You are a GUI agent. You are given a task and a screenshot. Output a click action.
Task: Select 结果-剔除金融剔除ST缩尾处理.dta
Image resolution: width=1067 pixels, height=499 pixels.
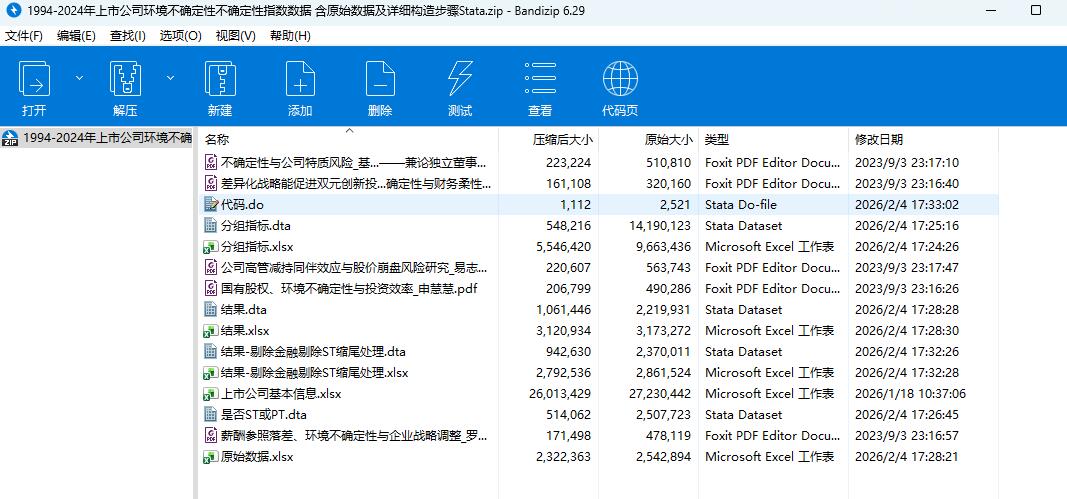(313, 352)
